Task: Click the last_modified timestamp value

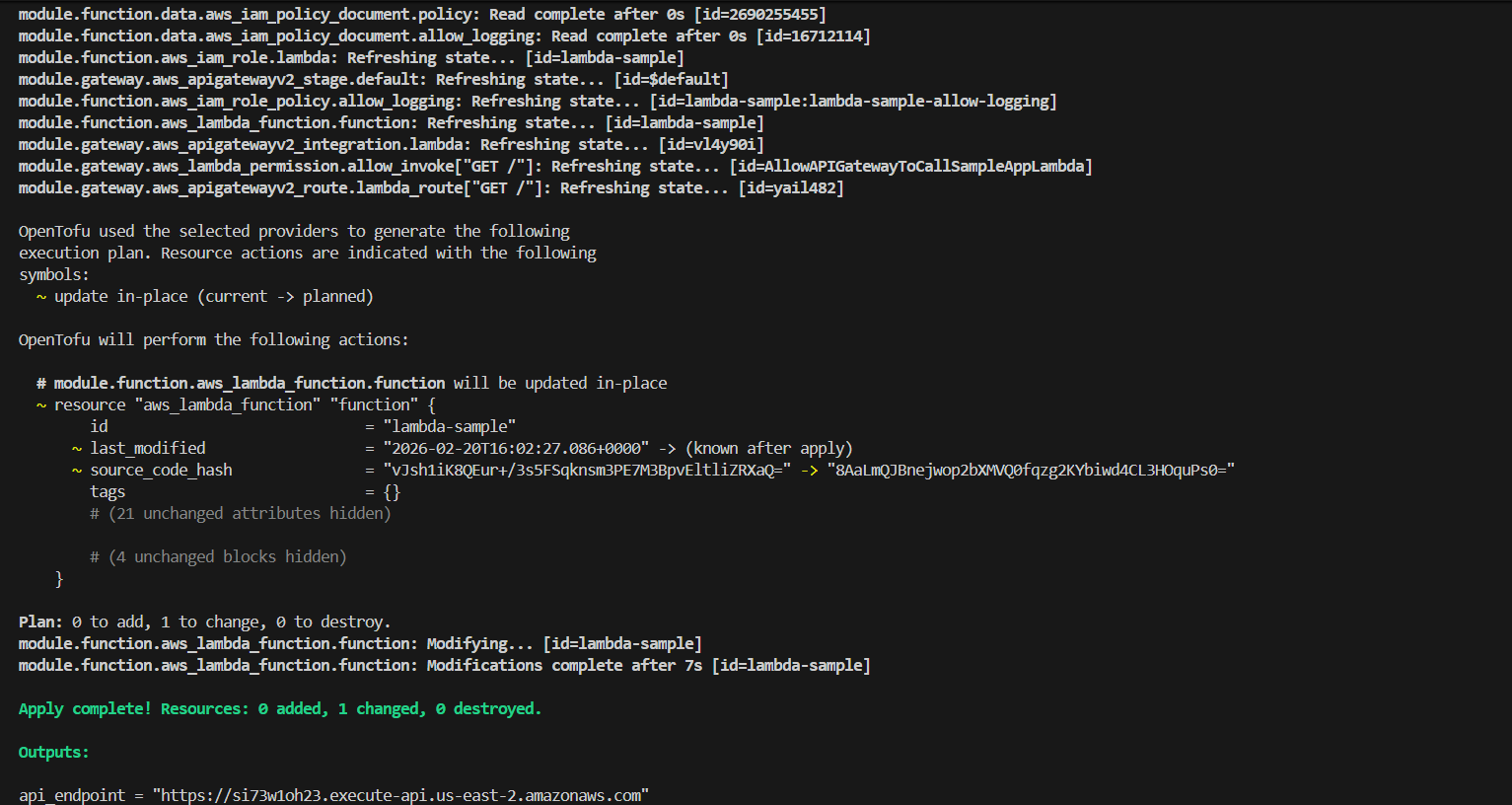Action: [516, 448]
